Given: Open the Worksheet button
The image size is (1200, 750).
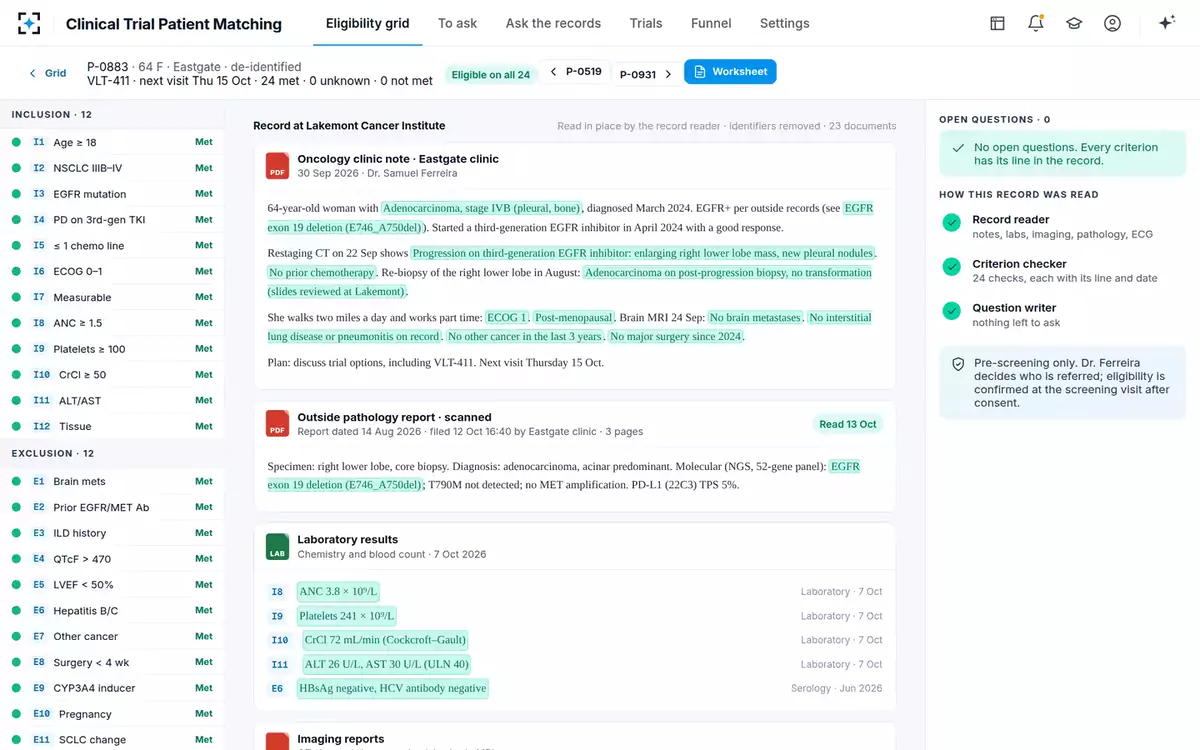Looking at the screenshot, I should click(x=730, y=72).
